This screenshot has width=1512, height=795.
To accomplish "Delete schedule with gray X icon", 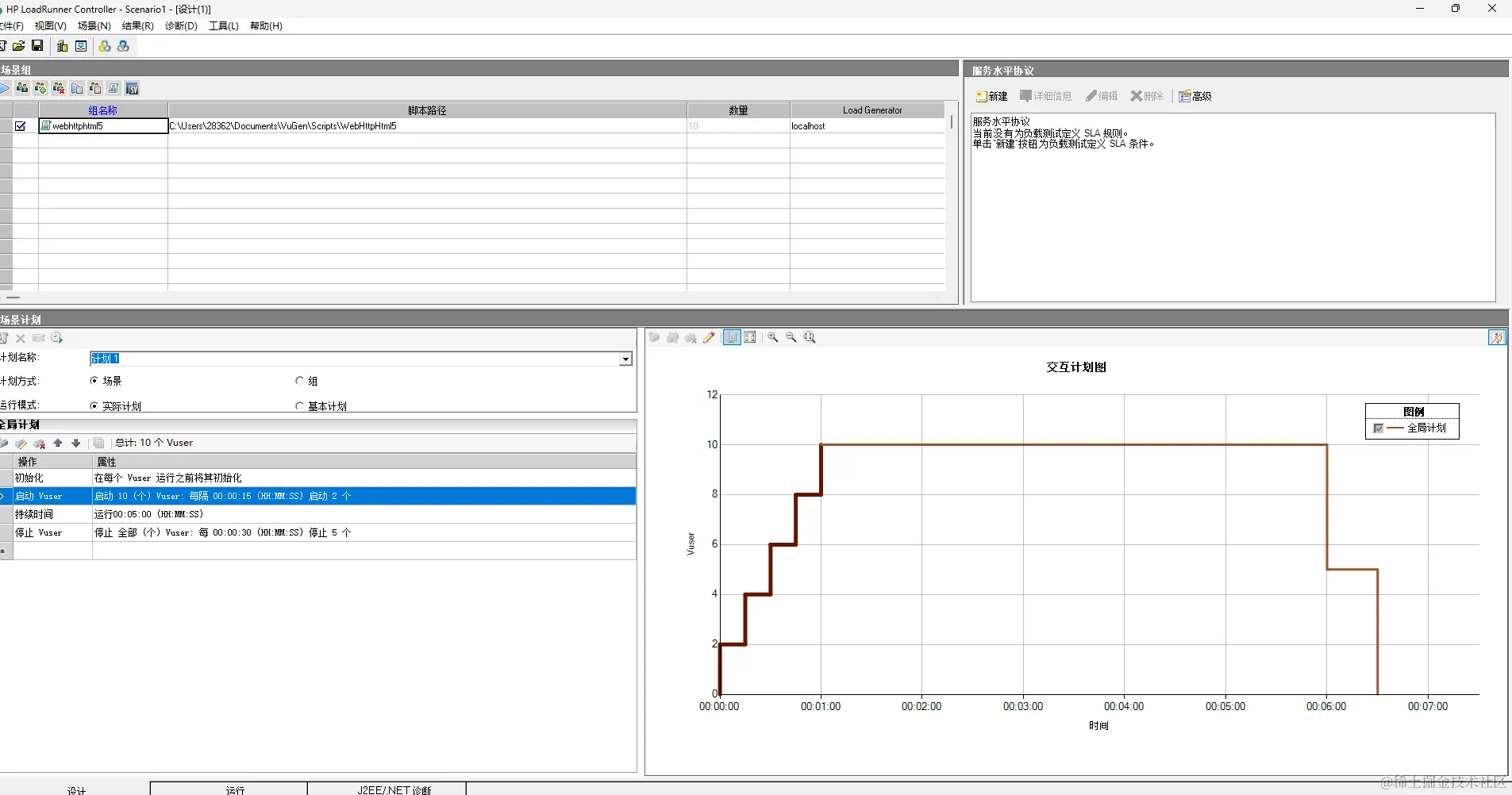I will coord(21,338).
